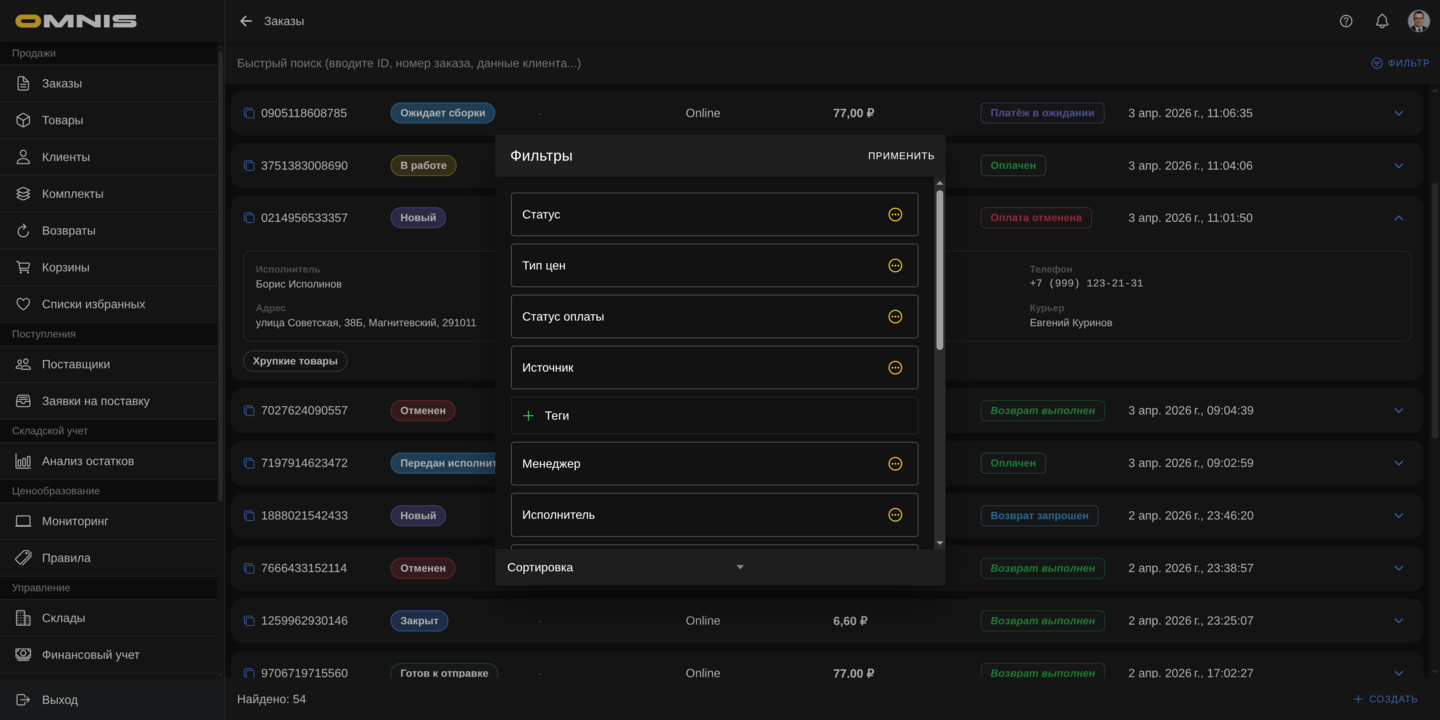Open options icon for Источник filter
The width and height of the screenshot is (1440, 720).
coord(895,368)
